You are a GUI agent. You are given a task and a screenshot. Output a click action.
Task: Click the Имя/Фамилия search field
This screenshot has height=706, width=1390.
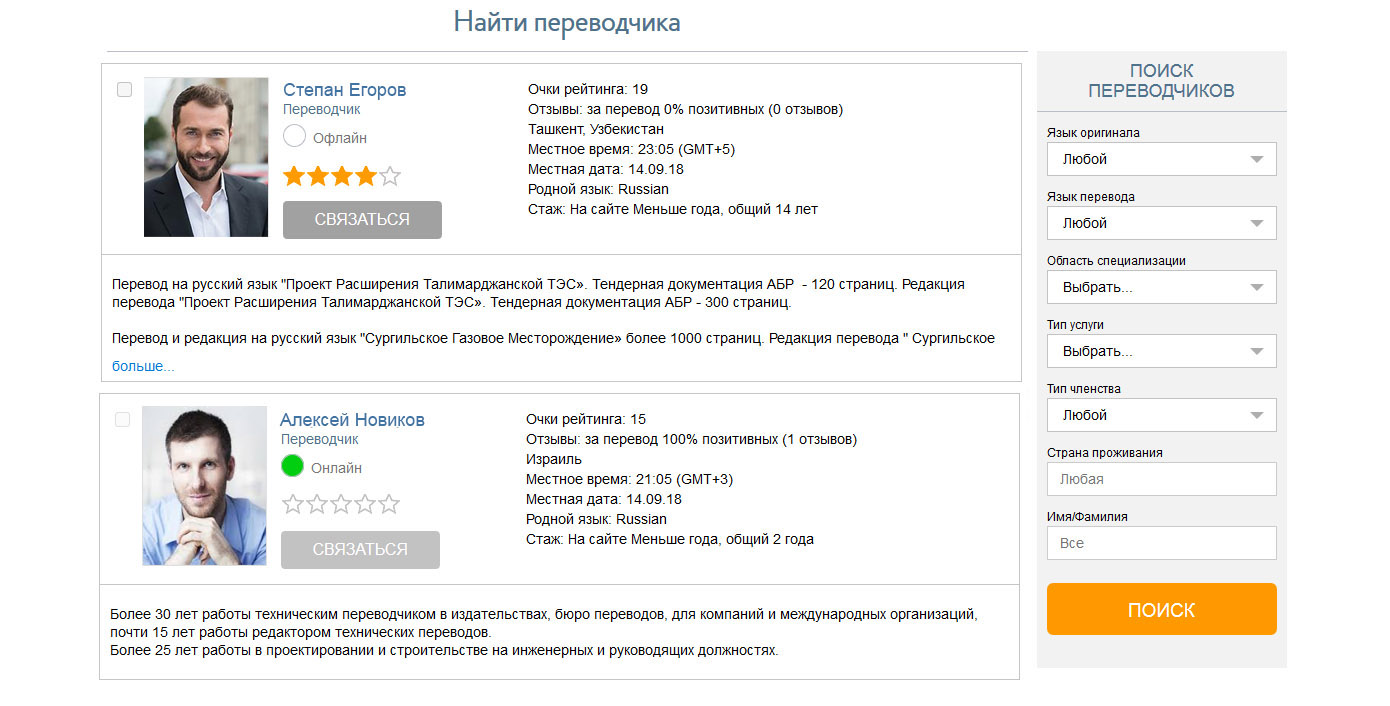(x=1161, y=542)
